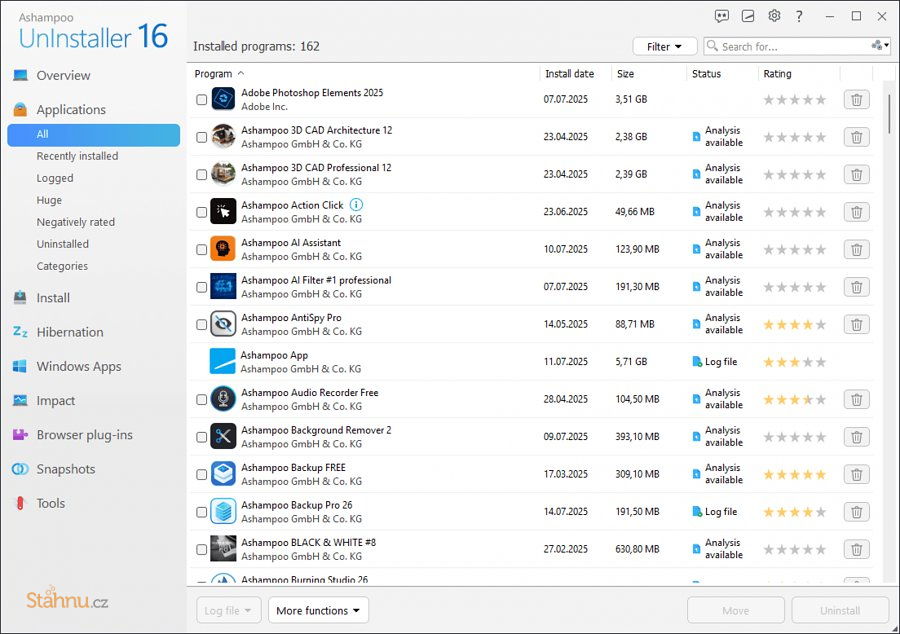The image size is (900, 634).
Task: Click the Ashampoo Background Remover 2 scissors icon
Action: [223, 437]
